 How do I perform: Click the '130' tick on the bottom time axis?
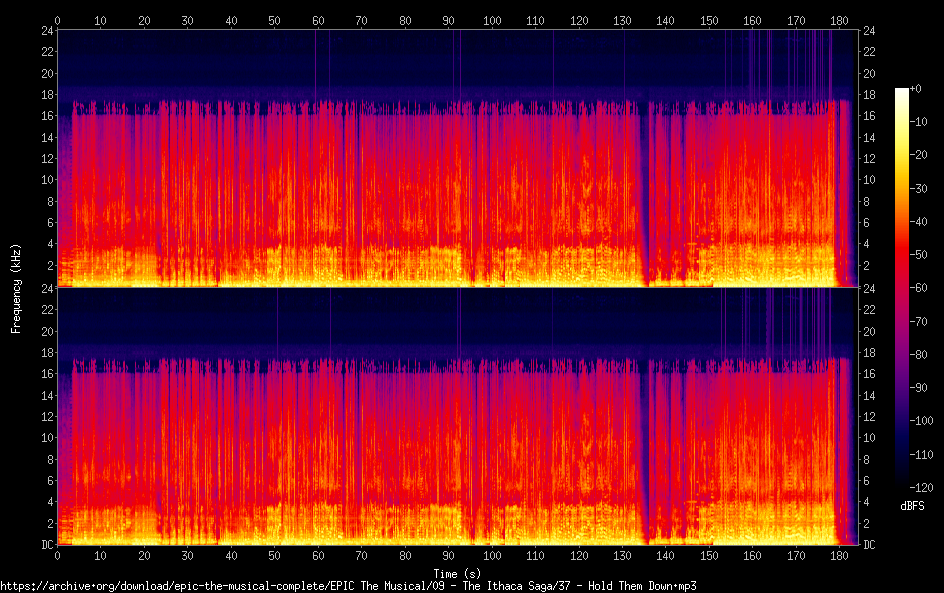tap(622, 555)
